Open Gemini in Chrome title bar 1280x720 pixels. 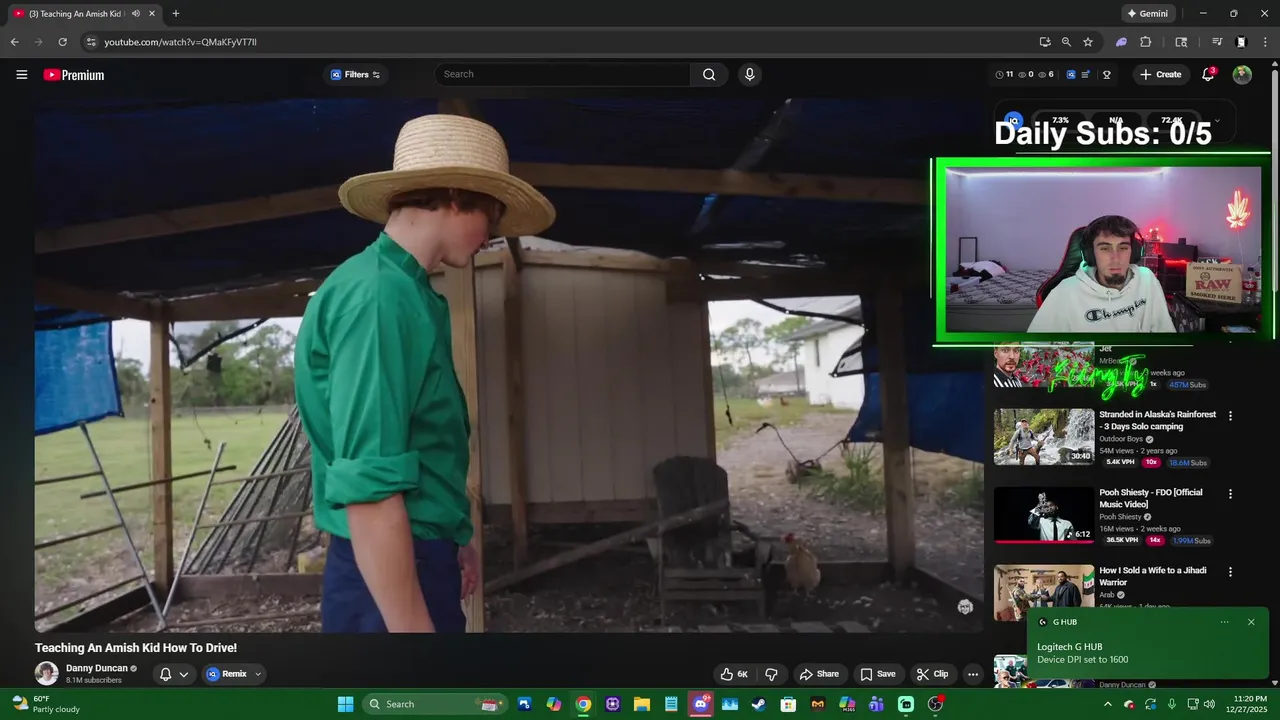tap(1147, 14)
